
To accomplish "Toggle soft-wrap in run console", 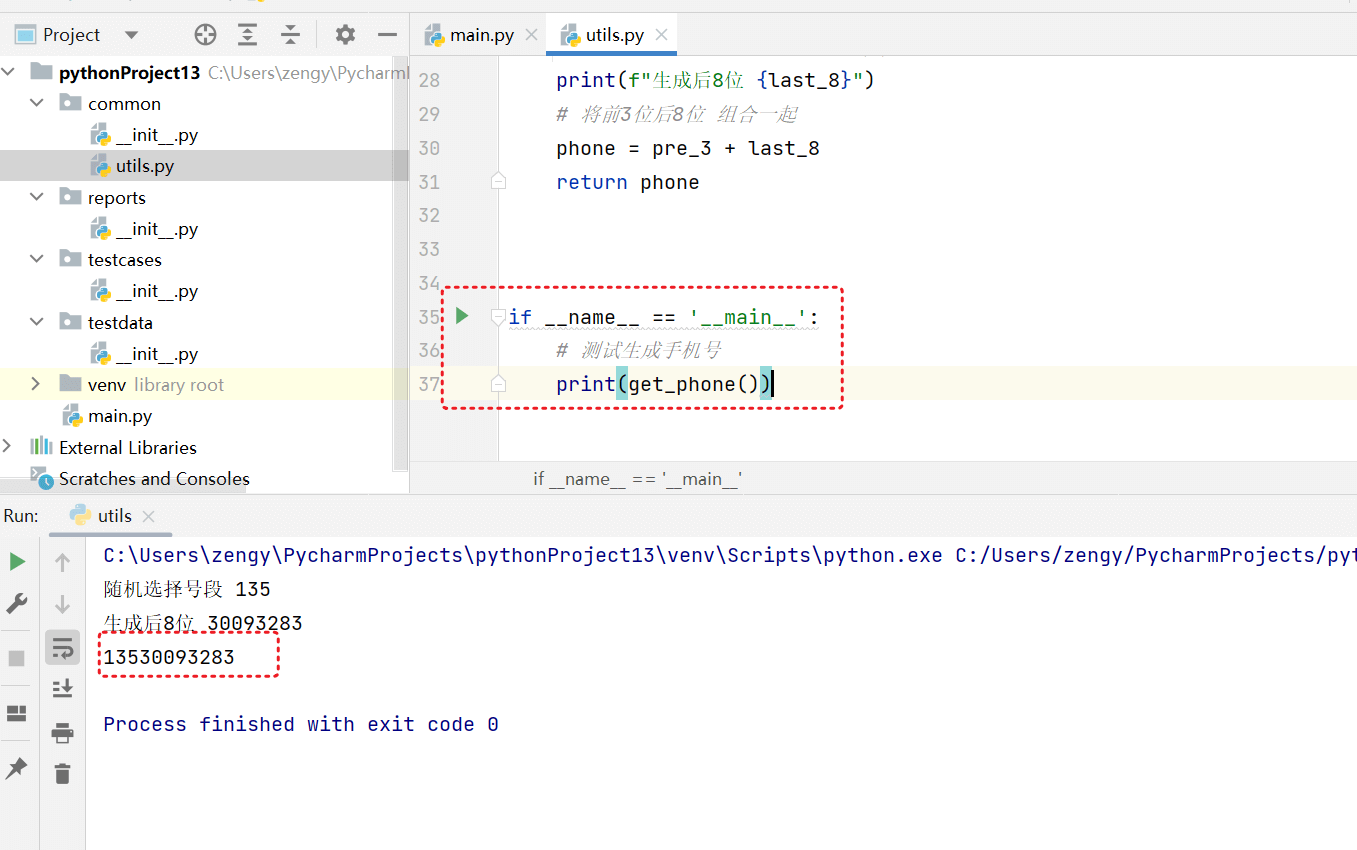I will point(62,648).
